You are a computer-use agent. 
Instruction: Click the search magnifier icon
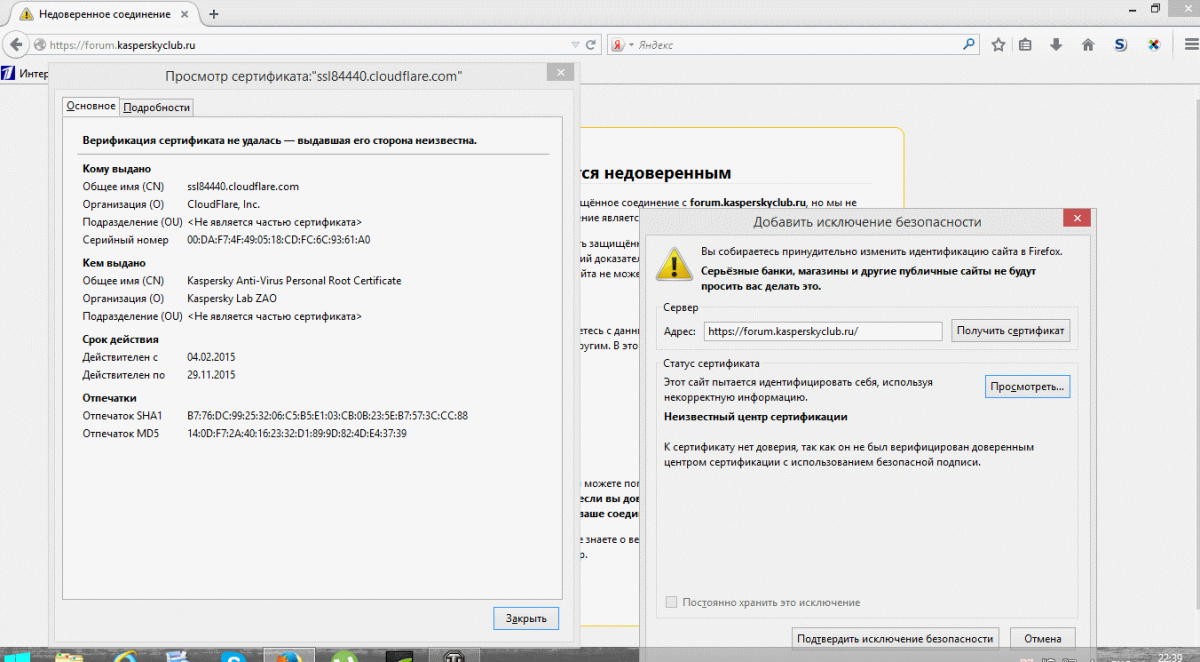click(x=968, y=45)
